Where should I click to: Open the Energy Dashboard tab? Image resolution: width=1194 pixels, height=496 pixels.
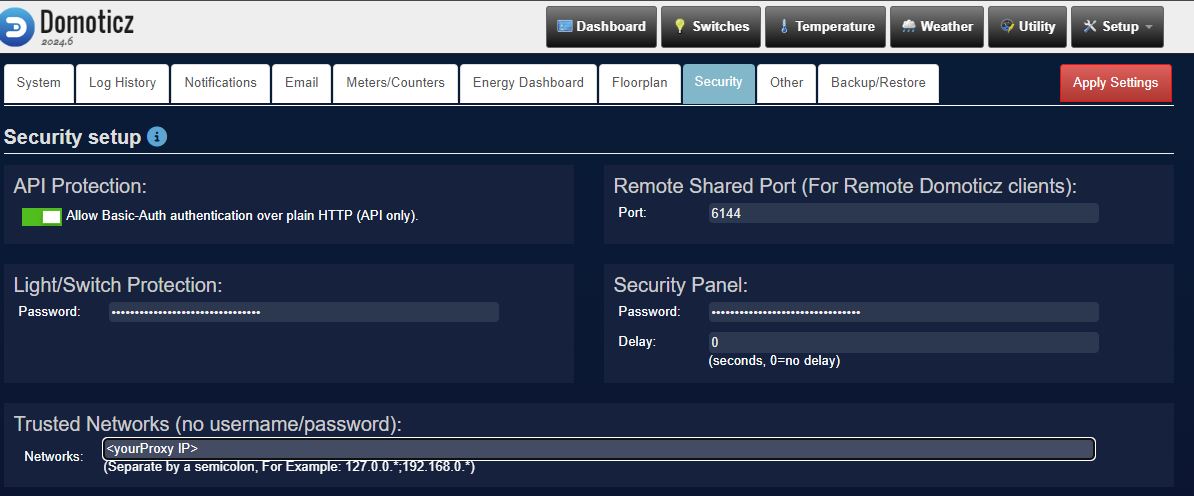coord(528,83)
